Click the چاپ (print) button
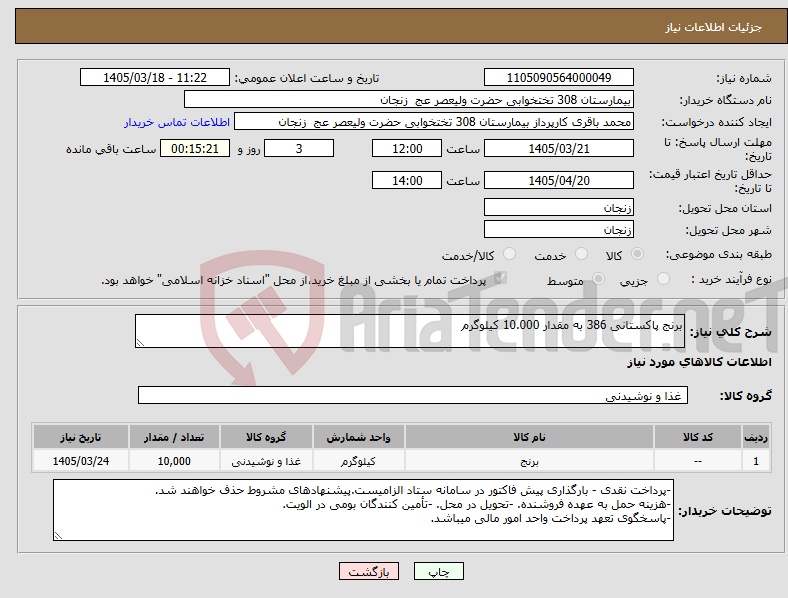This screenshot has height=598, width=788. click(438, 571)
